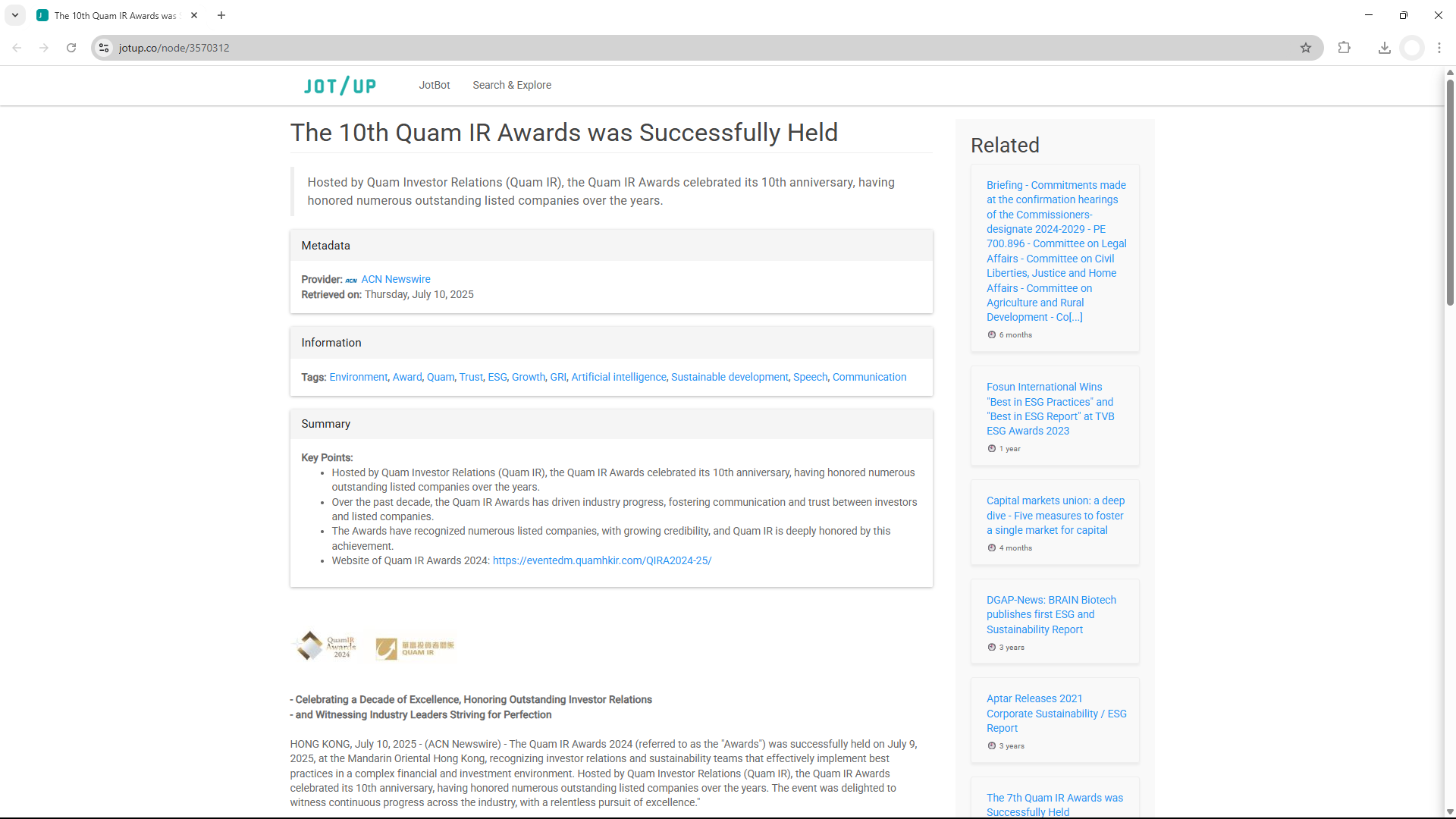Open Search & Explore page
This screenshot has height=819, width=1456.
[512, 85]
